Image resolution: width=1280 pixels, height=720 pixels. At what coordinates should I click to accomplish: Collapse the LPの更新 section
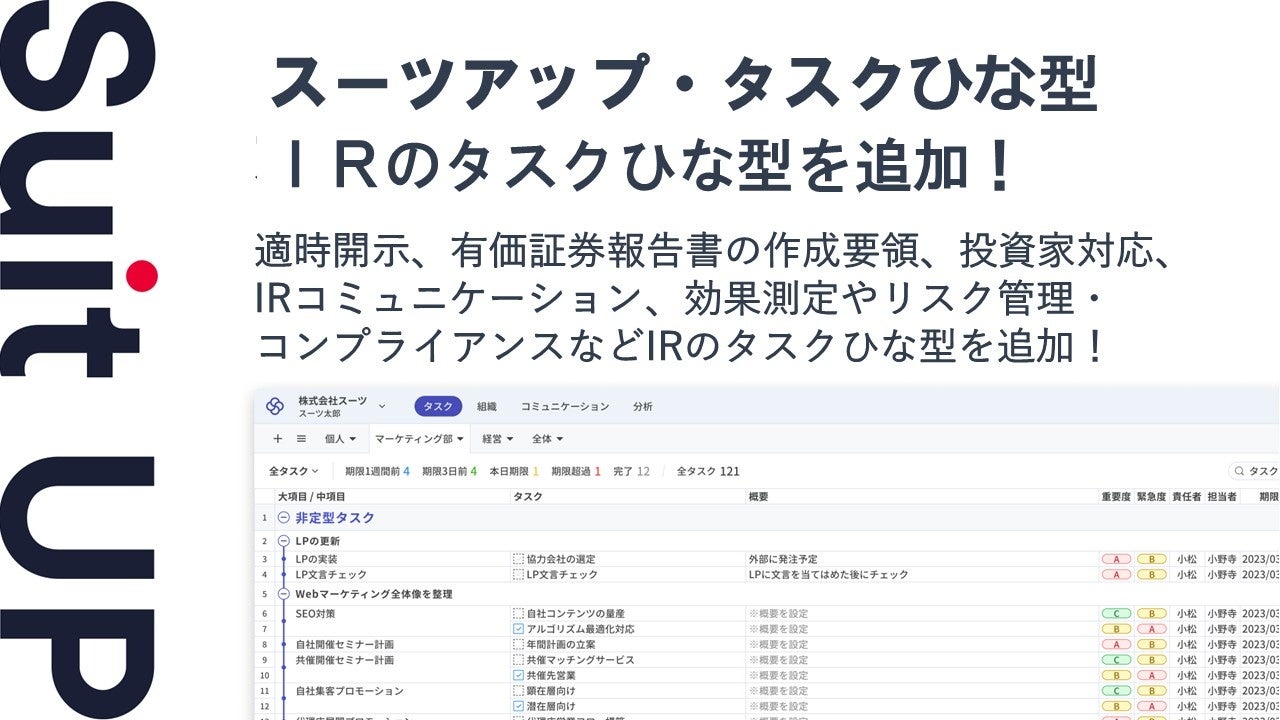284,541
